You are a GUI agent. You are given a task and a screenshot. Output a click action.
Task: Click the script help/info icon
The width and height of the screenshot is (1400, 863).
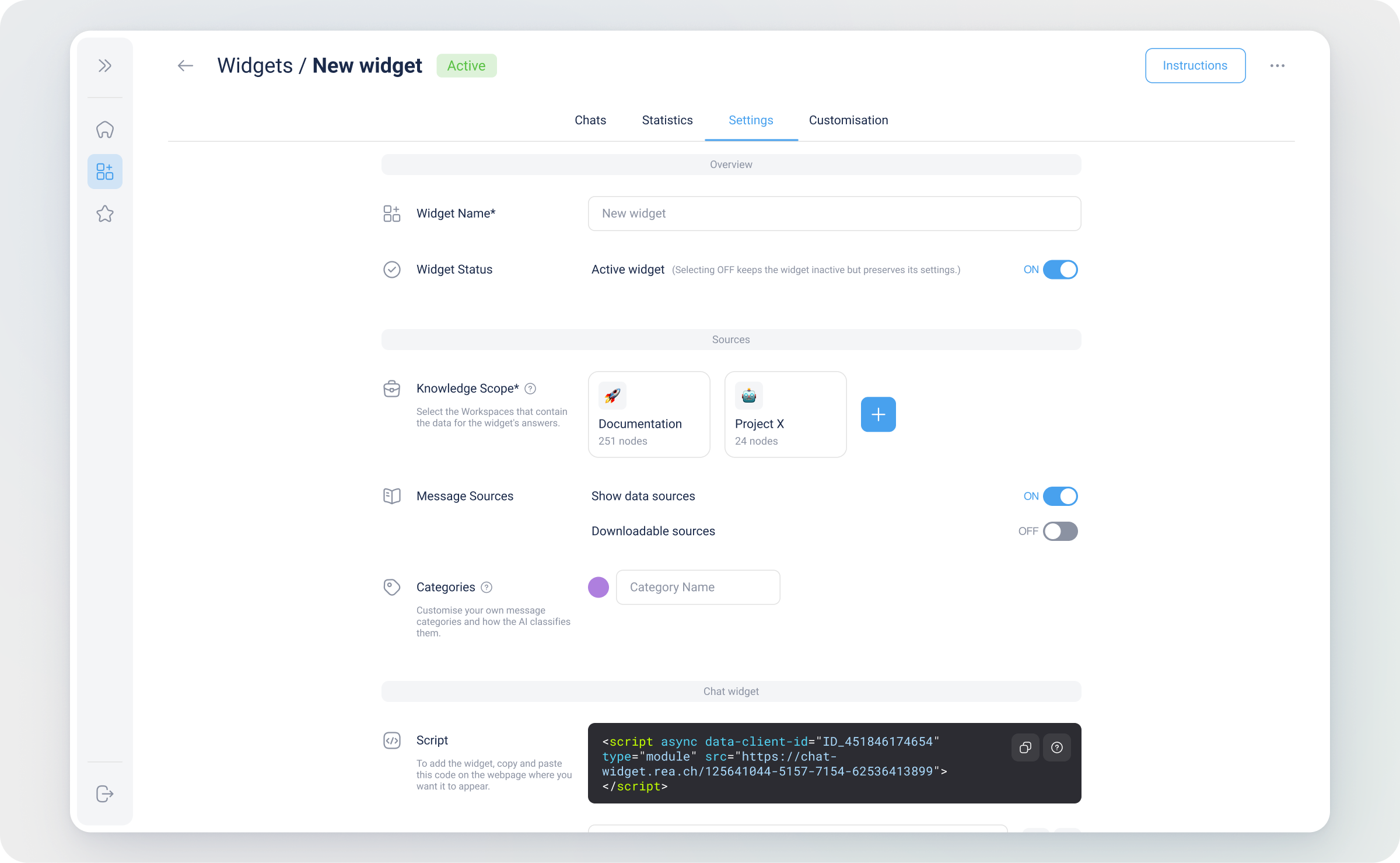[1057, 747]
